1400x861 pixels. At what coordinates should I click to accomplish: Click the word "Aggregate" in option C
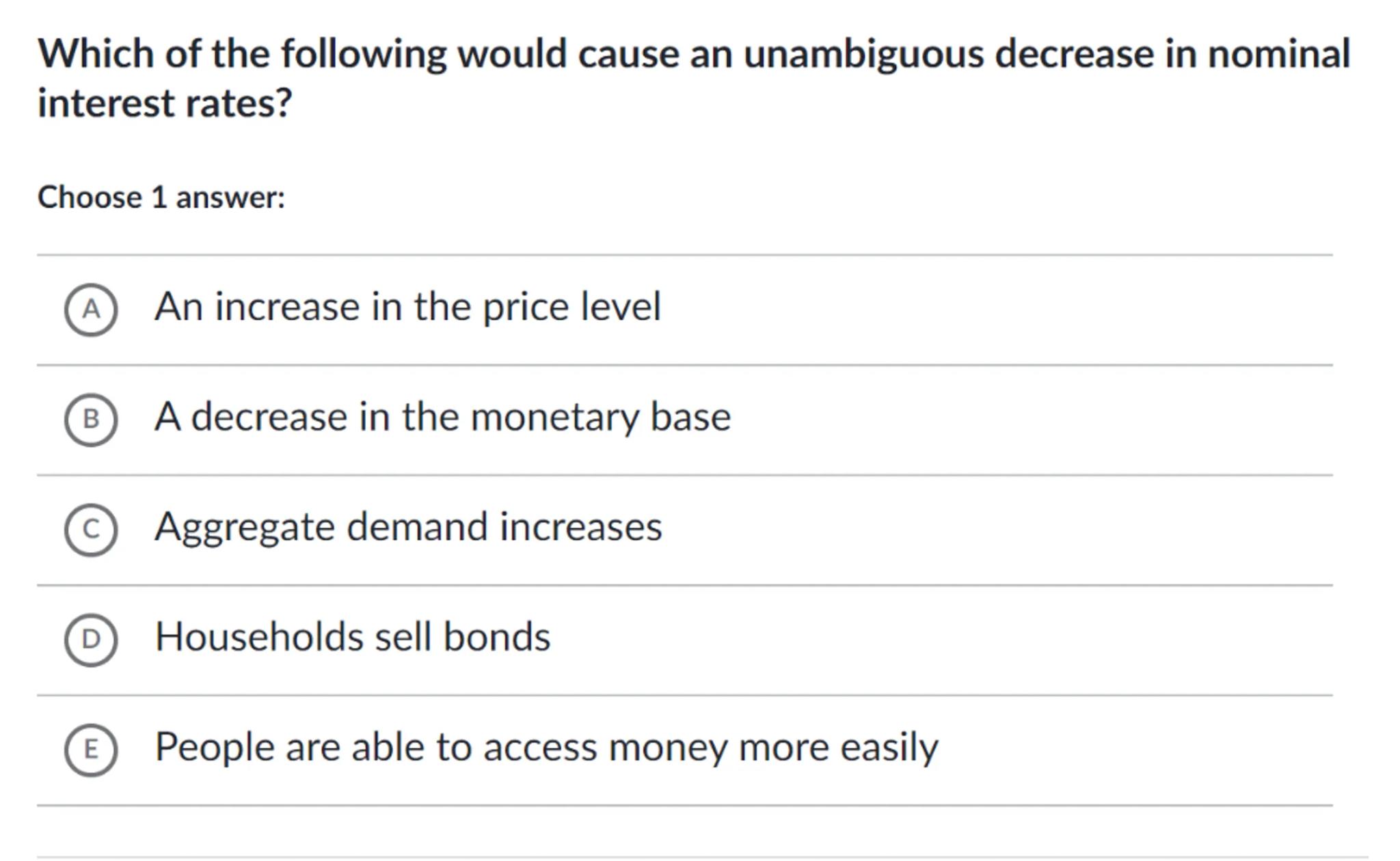coord(245,528)
